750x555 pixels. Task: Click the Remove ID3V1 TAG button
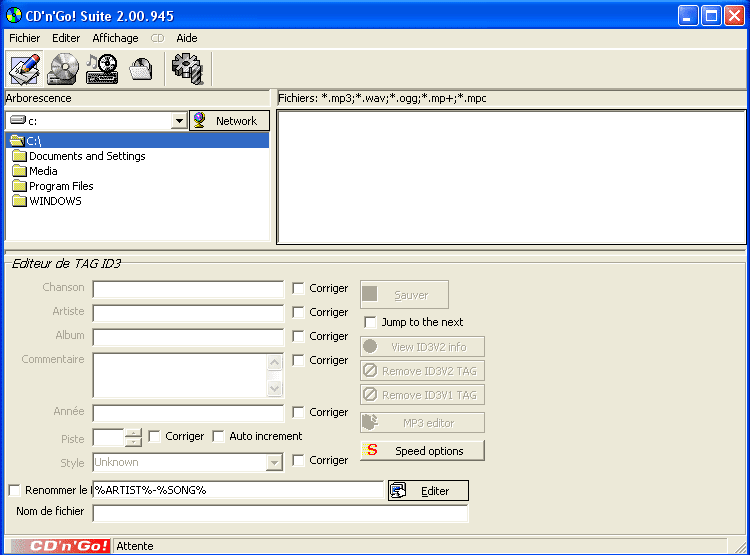click(422, 395)
